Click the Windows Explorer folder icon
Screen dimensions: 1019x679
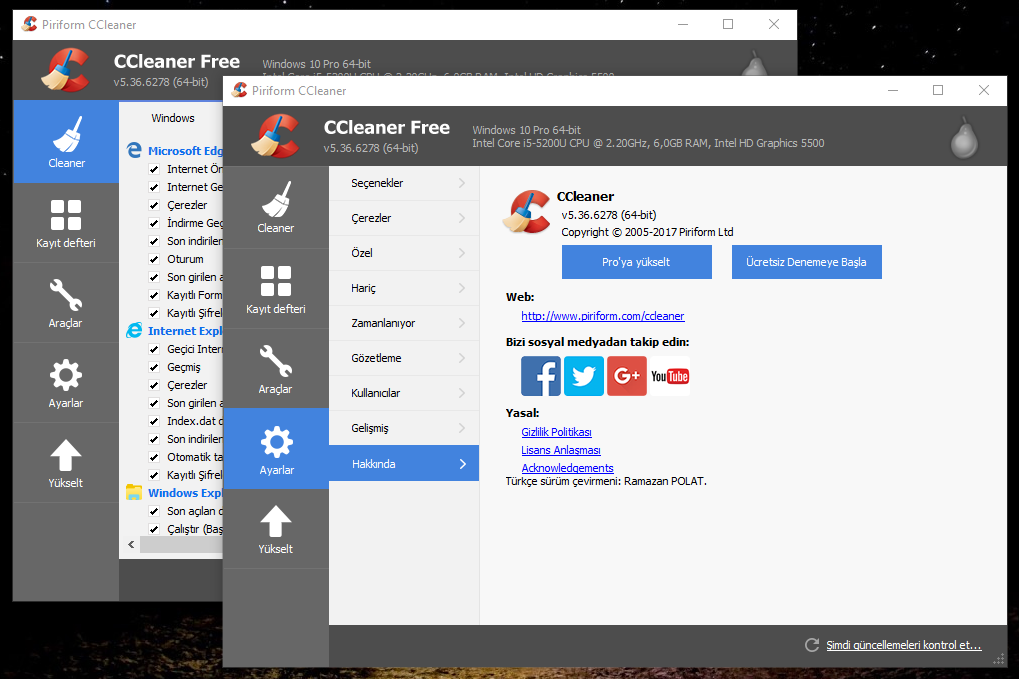pos(134,492)
